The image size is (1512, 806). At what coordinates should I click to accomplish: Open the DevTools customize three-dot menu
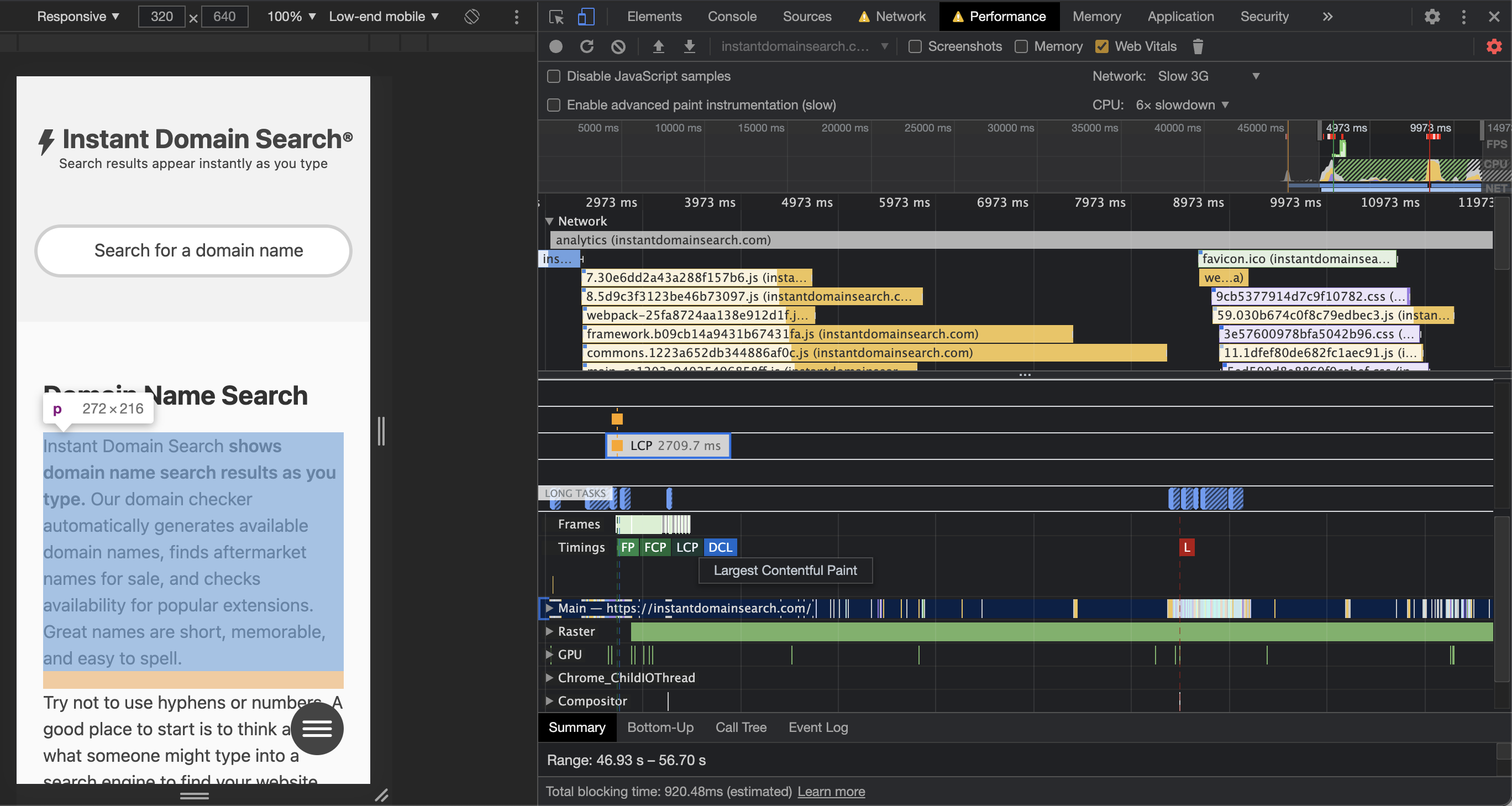pos(1464,17)
